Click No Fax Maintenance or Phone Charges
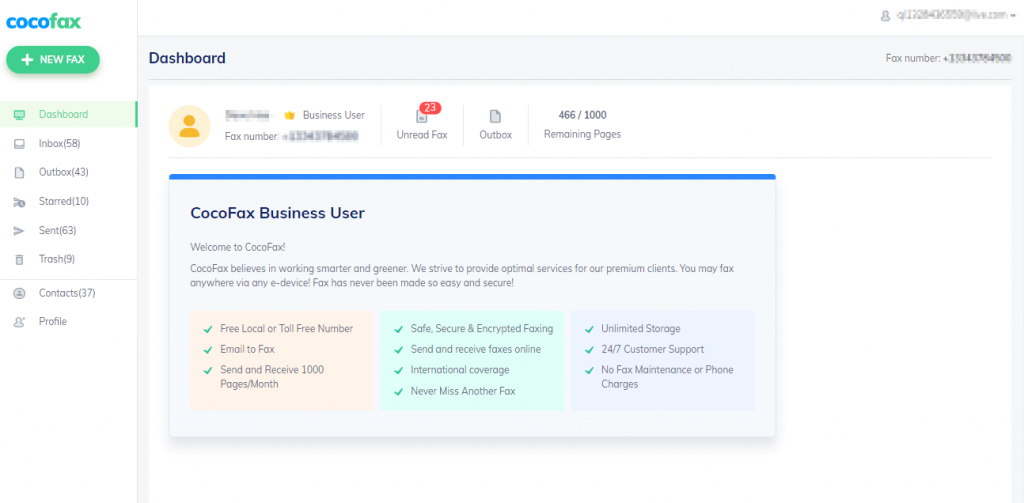 click(667, 377)
